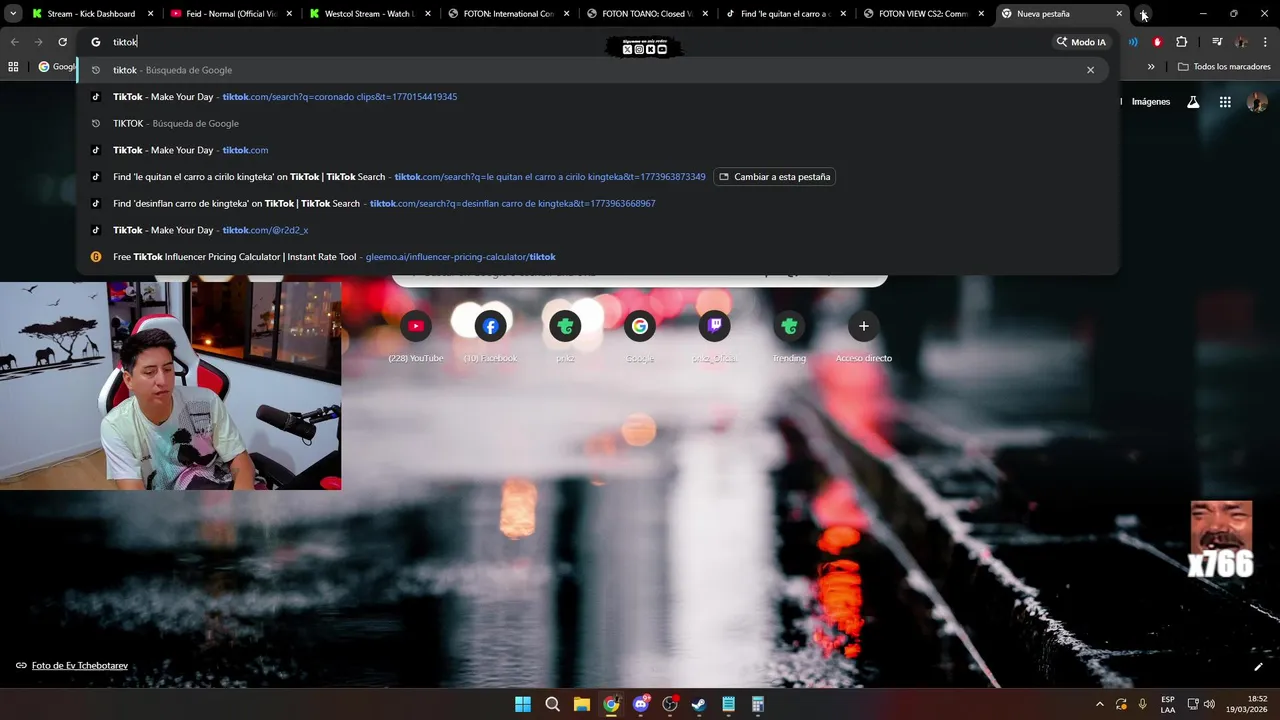The height and width of the screenshot is (720, 1280).
Task: Open Steam from taskbar
Action: point(699,704)
